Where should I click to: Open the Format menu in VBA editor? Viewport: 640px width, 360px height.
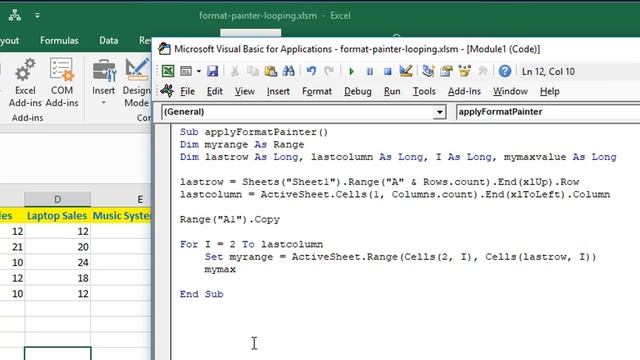[317, 91]
